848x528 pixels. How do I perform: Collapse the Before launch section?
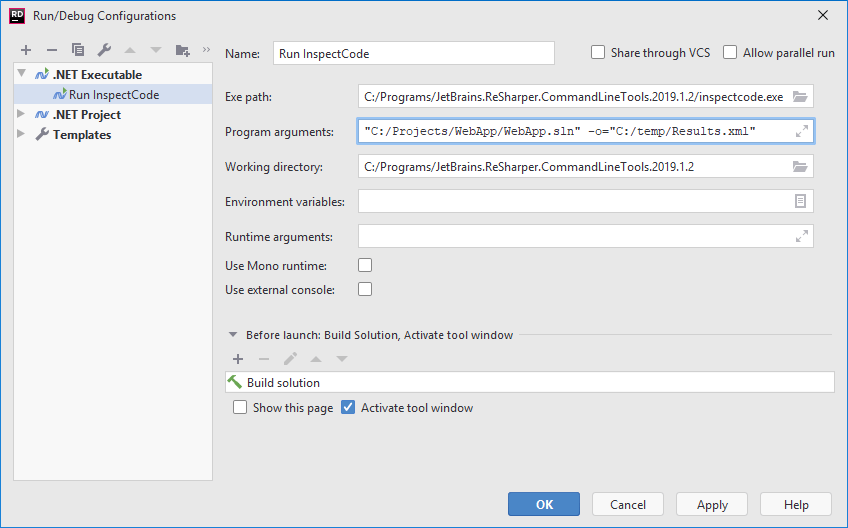point(233,335)
